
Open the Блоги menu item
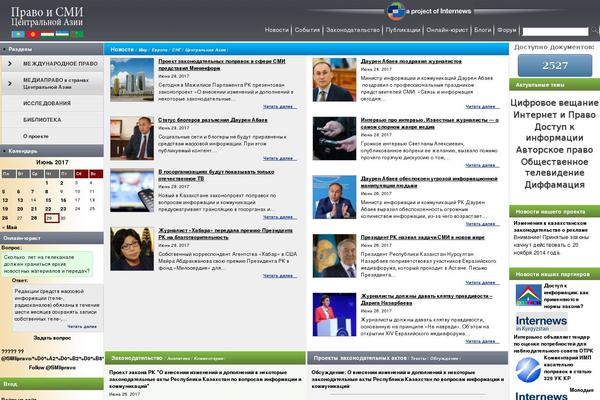click(x=482, y=30)
